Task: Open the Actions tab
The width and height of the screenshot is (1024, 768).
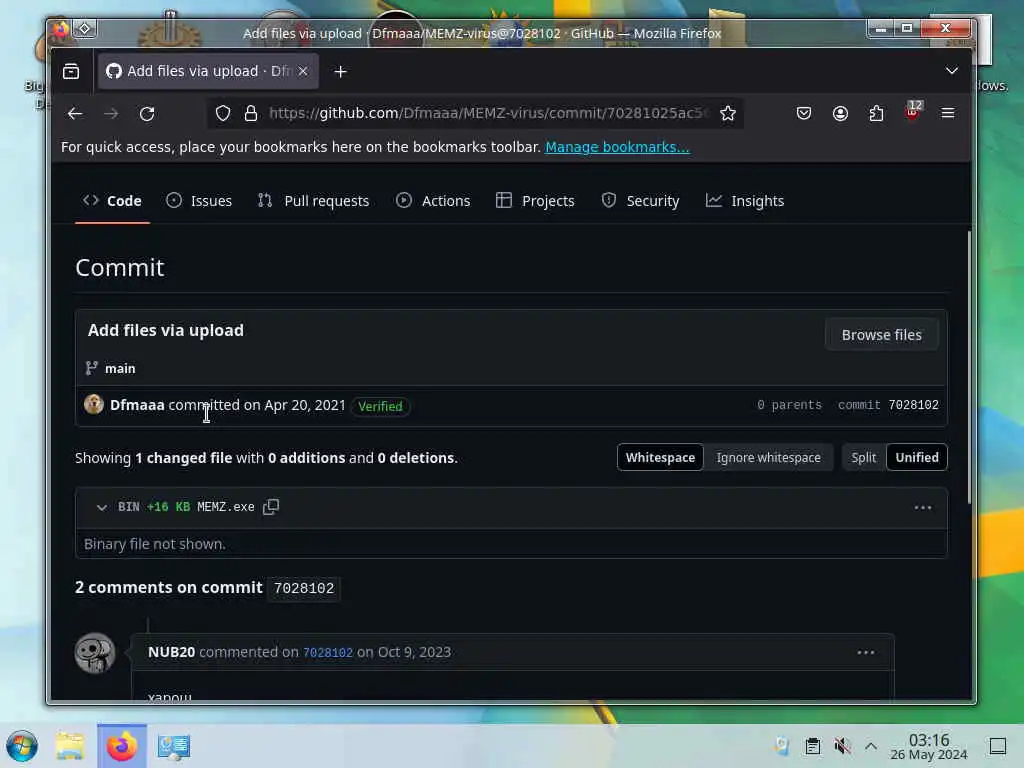Action: click(x=433, y=200)
